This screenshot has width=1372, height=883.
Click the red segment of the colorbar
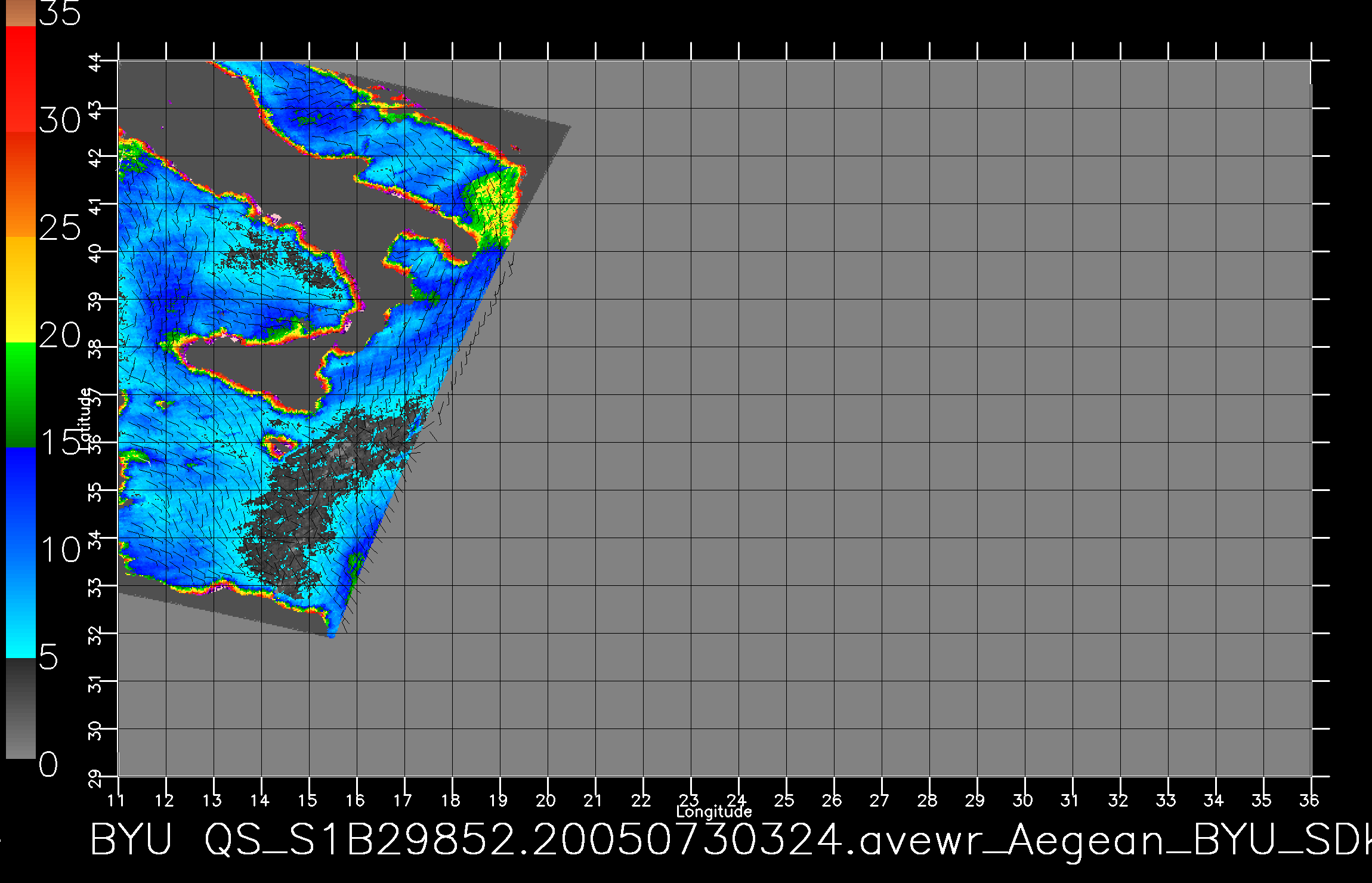coord(21,79)
